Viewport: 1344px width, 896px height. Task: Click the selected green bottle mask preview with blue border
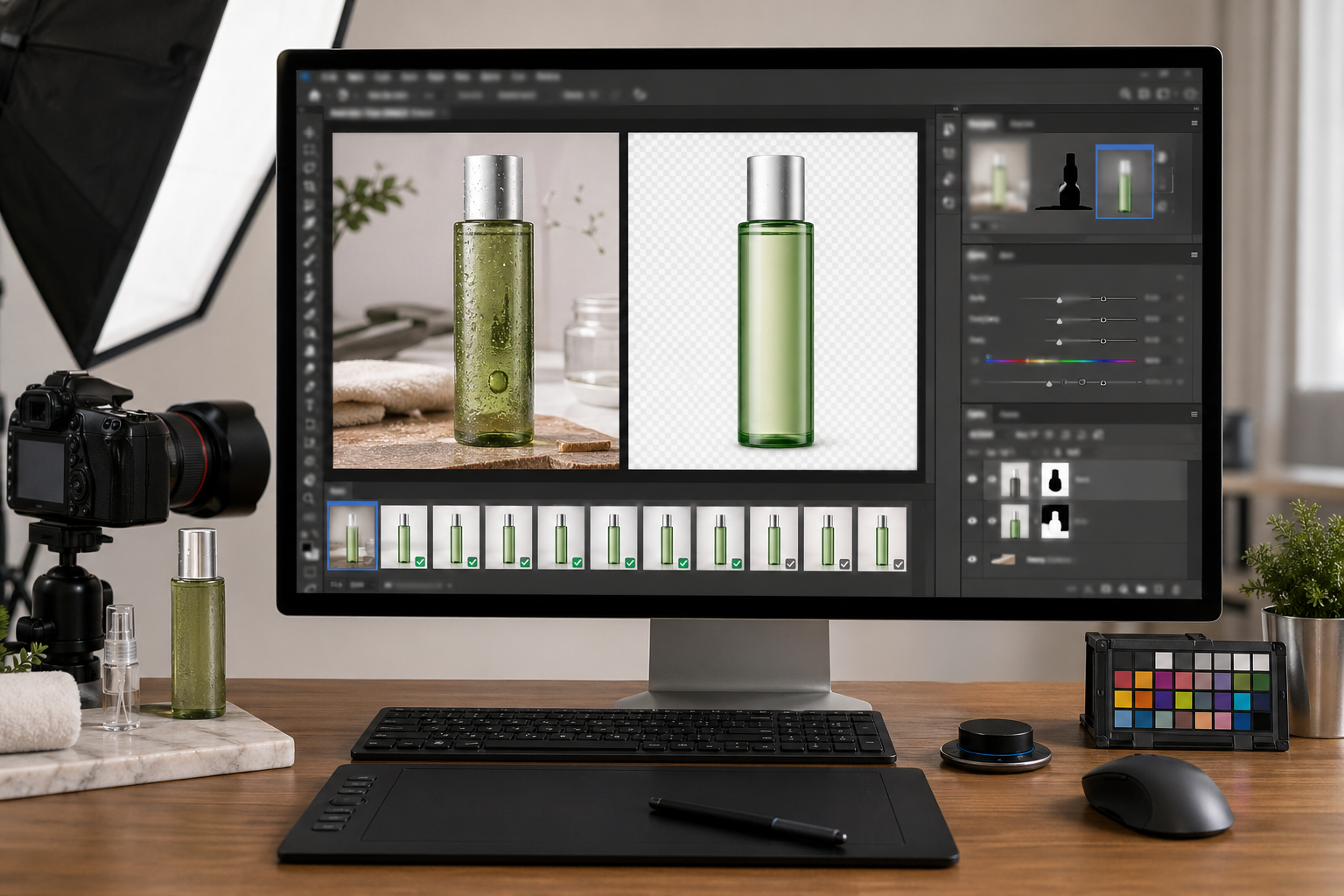1124,182
